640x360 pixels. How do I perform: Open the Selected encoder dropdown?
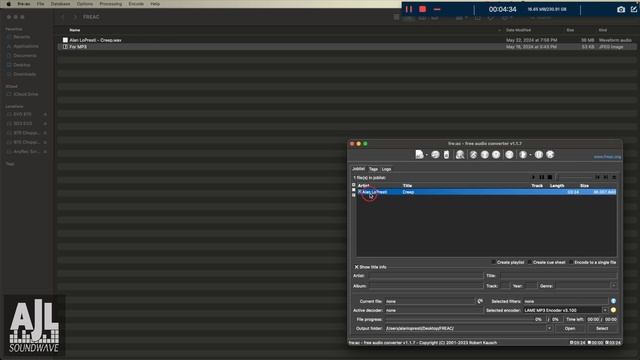605,310
